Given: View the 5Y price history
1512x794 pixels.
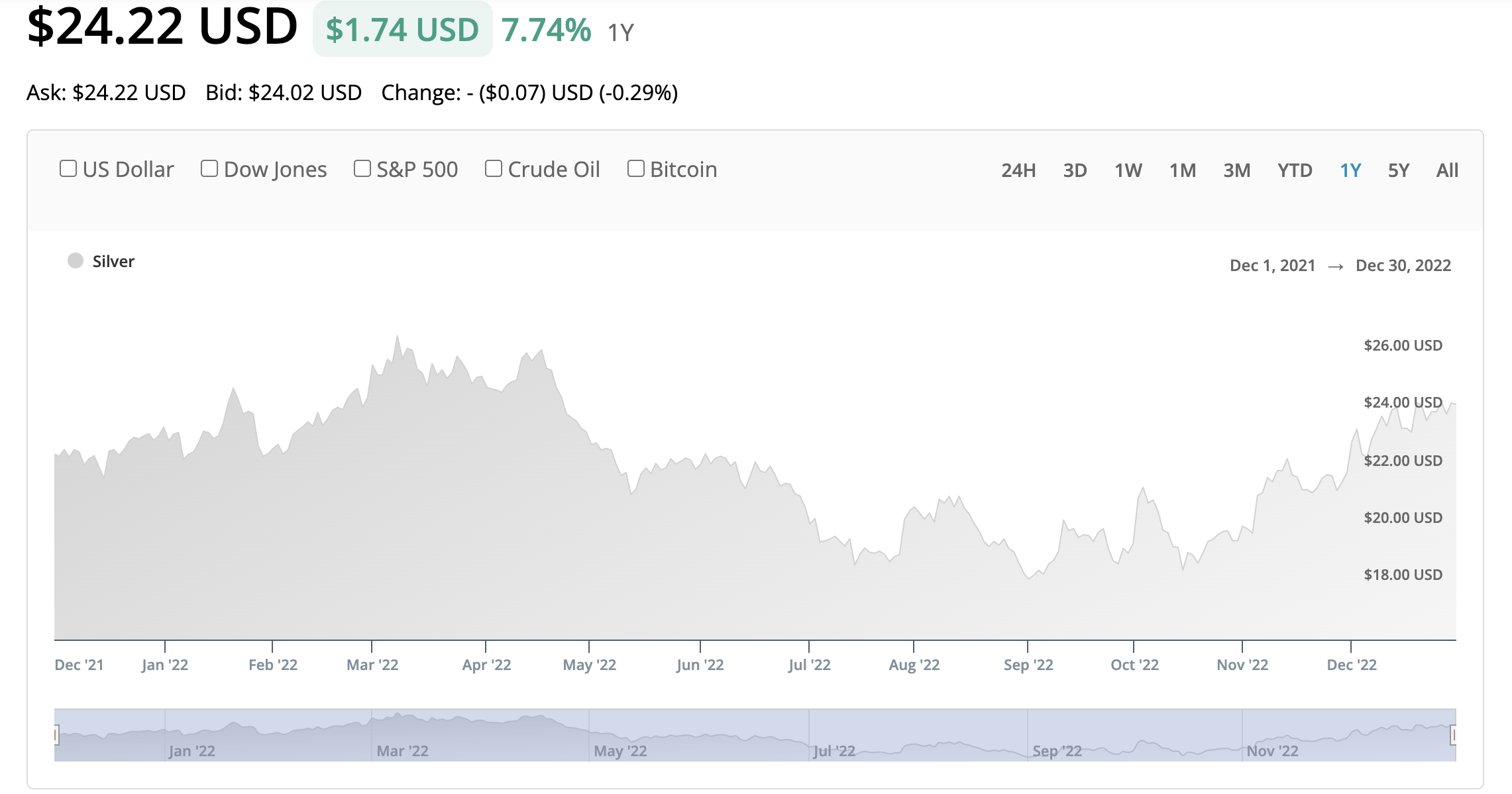Looking at the screenshot, I should click(1399, 170).
